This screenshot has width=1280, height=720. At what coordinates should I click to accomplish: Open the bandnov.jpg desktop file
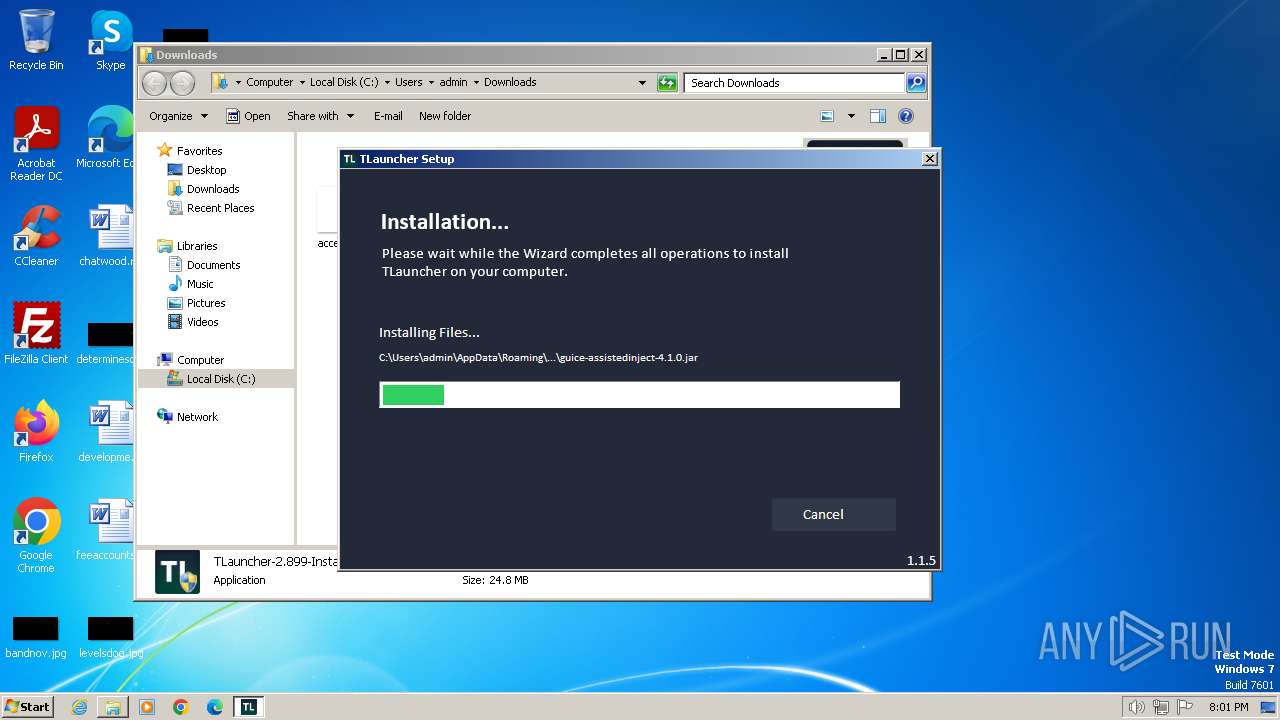[x=36, y=638]
